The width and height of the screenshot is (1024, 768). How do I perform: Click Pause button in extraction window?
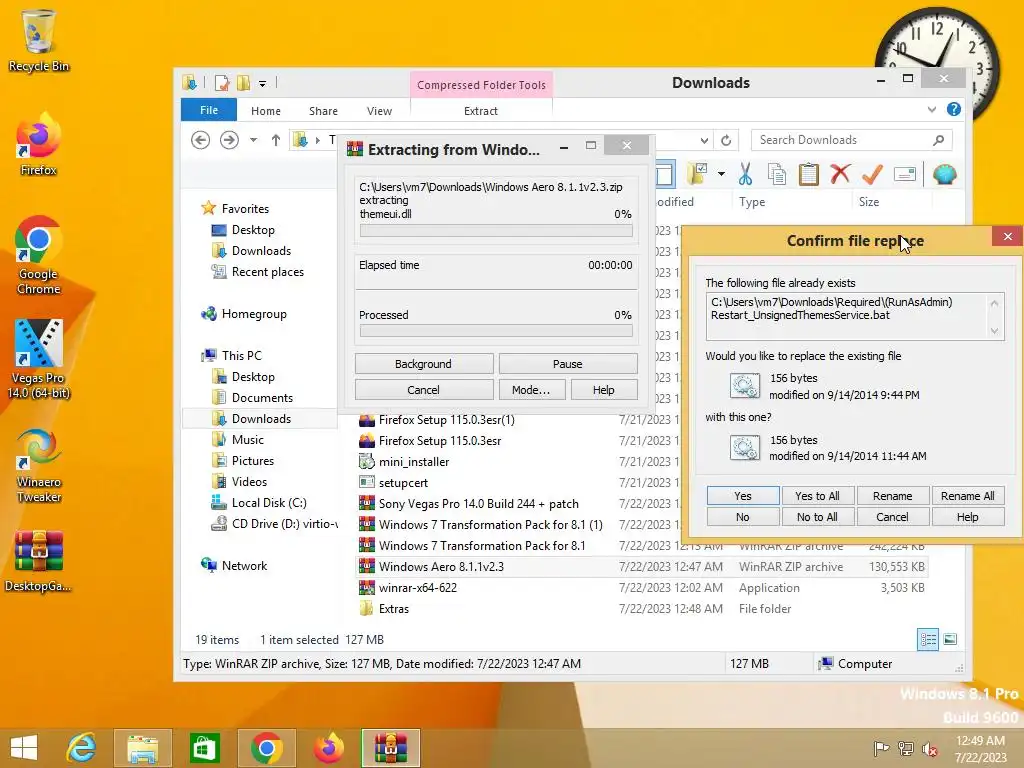coord(568,364)
